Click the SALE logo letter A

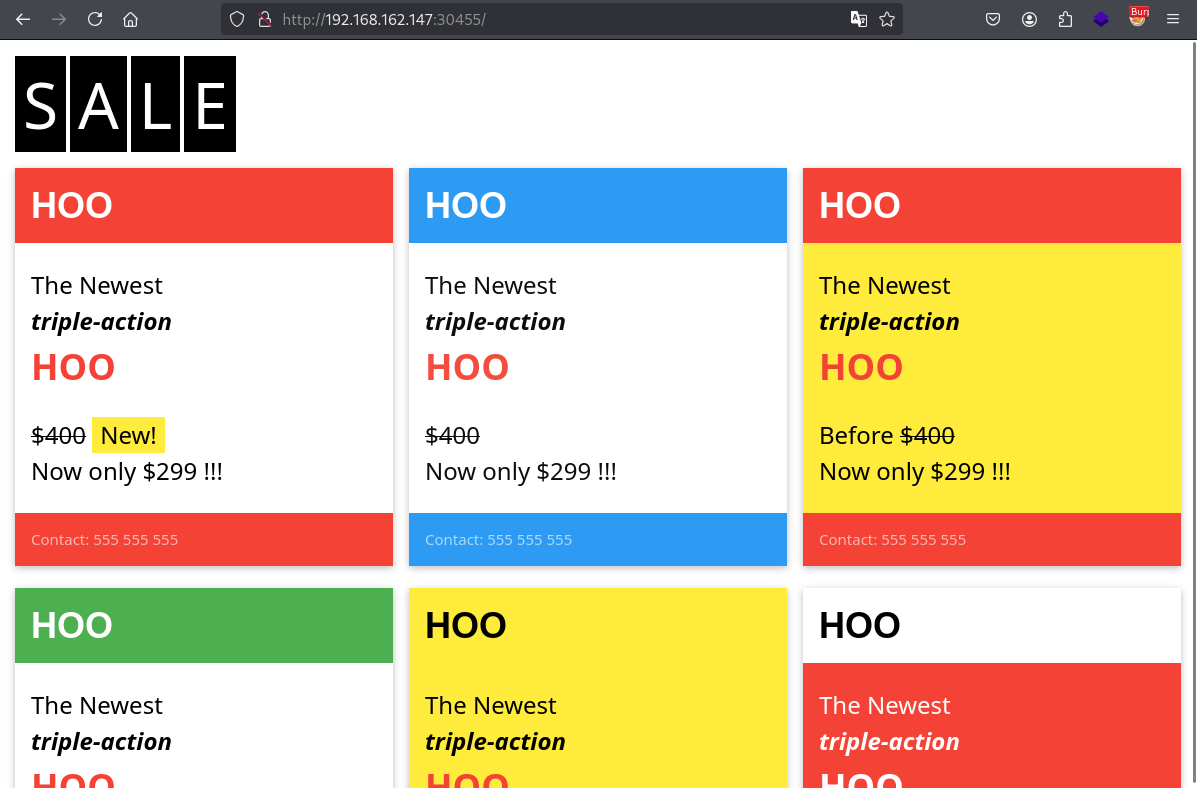tap(98, 104)
